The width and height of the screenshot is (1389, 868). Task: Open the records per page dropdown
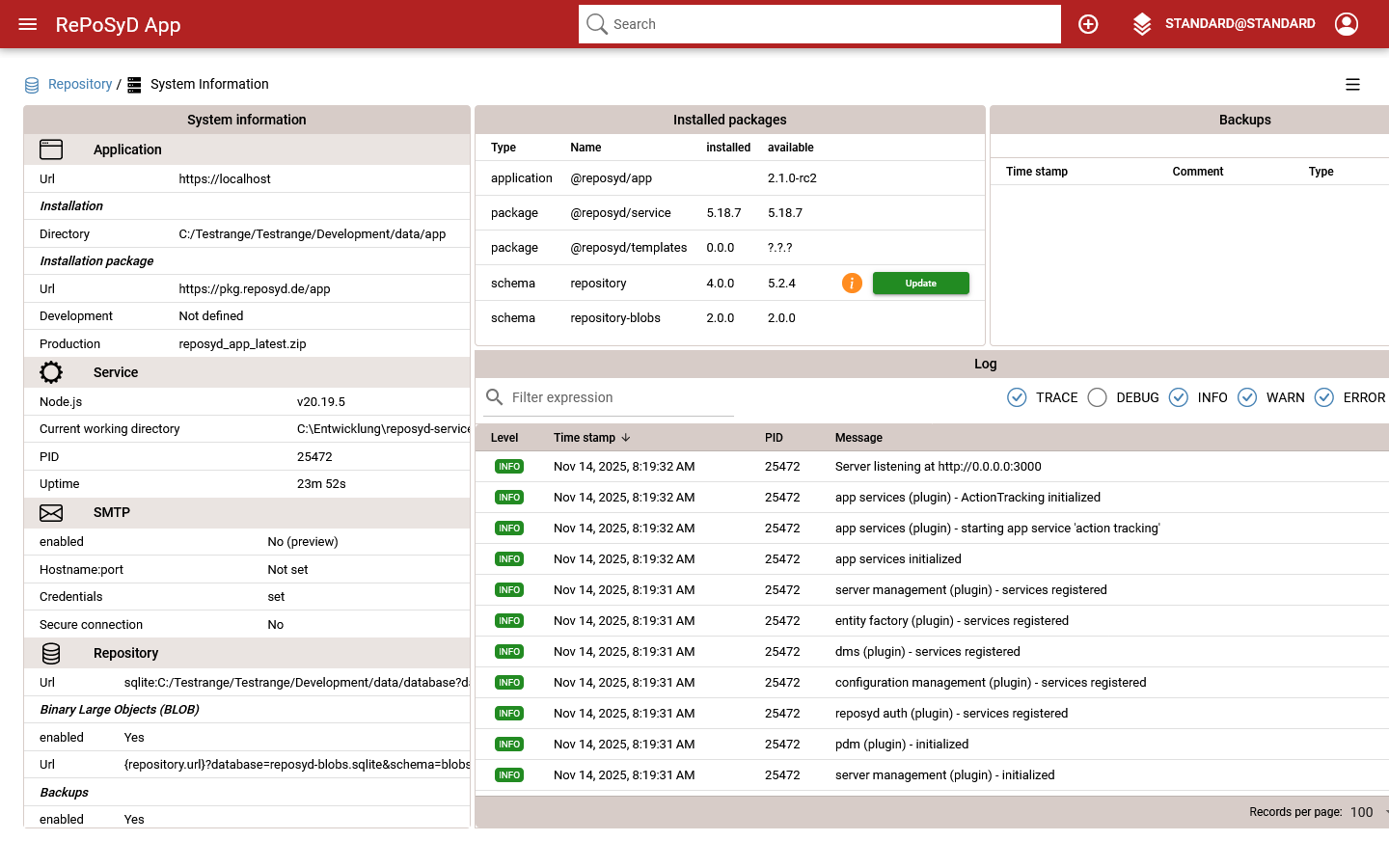pos(1367,812)
